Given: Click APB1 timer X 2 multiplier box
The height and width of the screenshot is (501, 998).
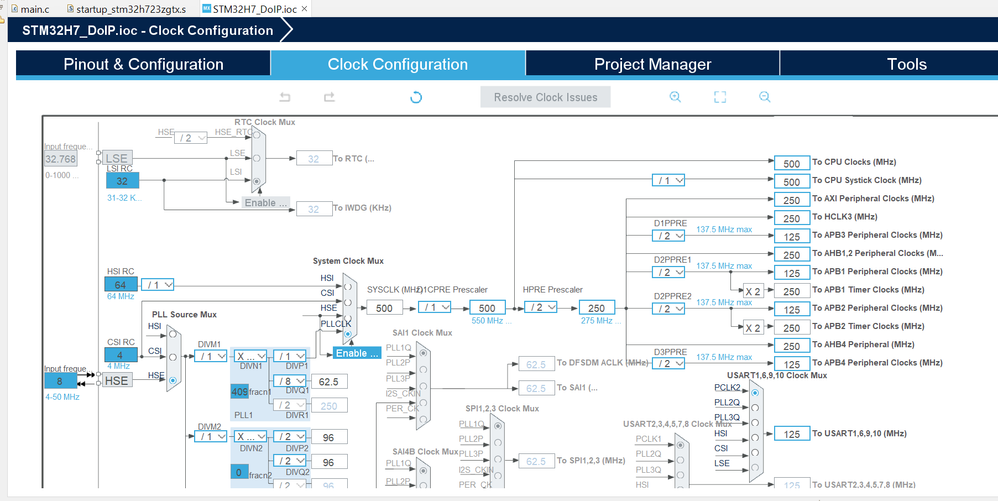Looking at the screenshot, I should tap(753, 291).
